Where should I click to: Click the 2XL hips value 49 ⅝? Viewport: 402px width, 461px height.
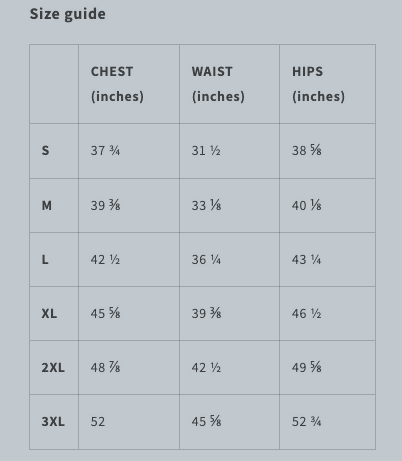[x=307, y=368]
